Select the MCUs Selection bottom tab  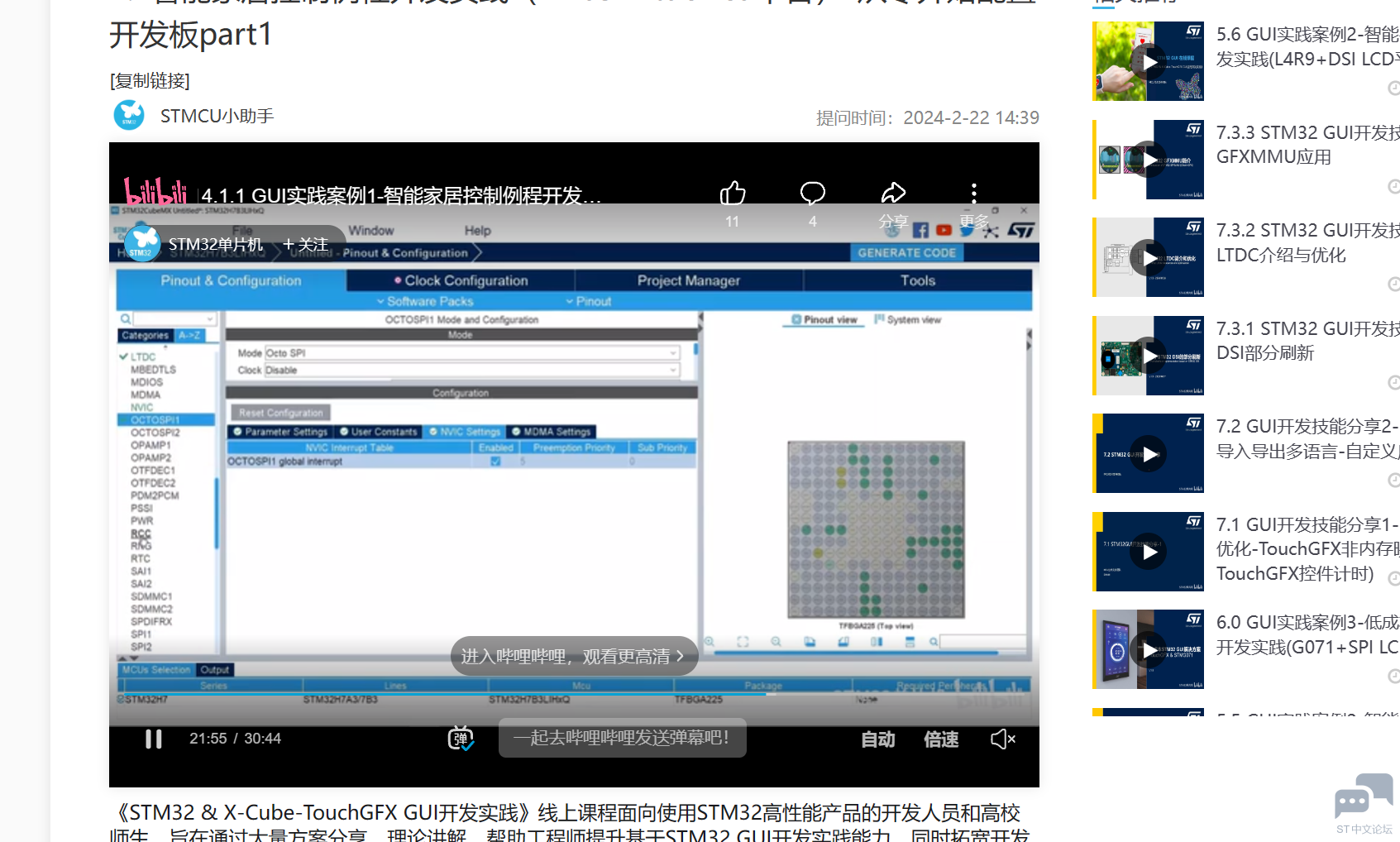(x=156, y=670)
